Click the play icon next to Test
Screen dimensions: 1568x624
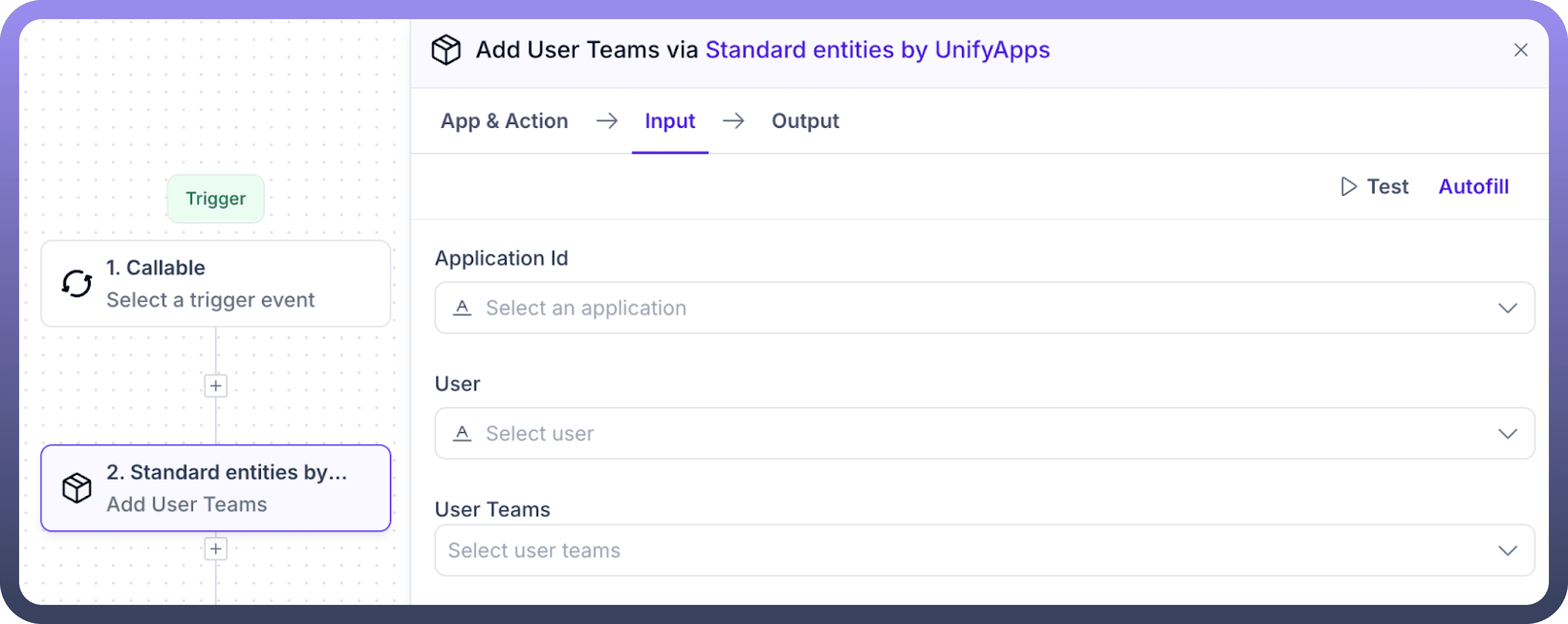point(1348,187)
